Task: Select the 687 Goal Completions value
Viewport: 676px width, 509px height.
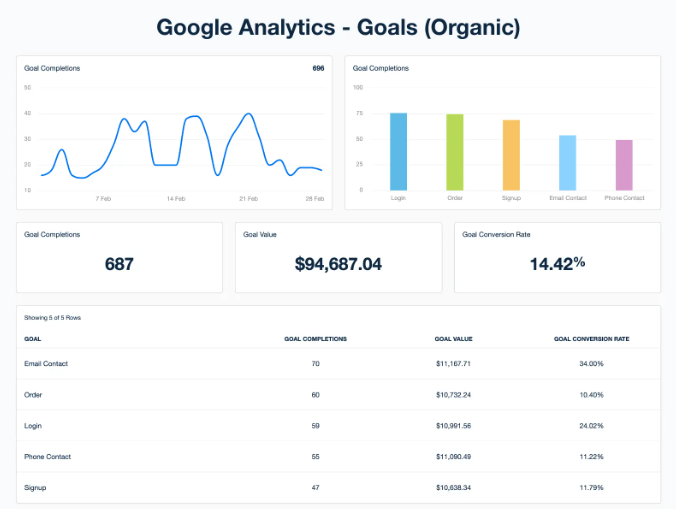Action: coord(119,264)
